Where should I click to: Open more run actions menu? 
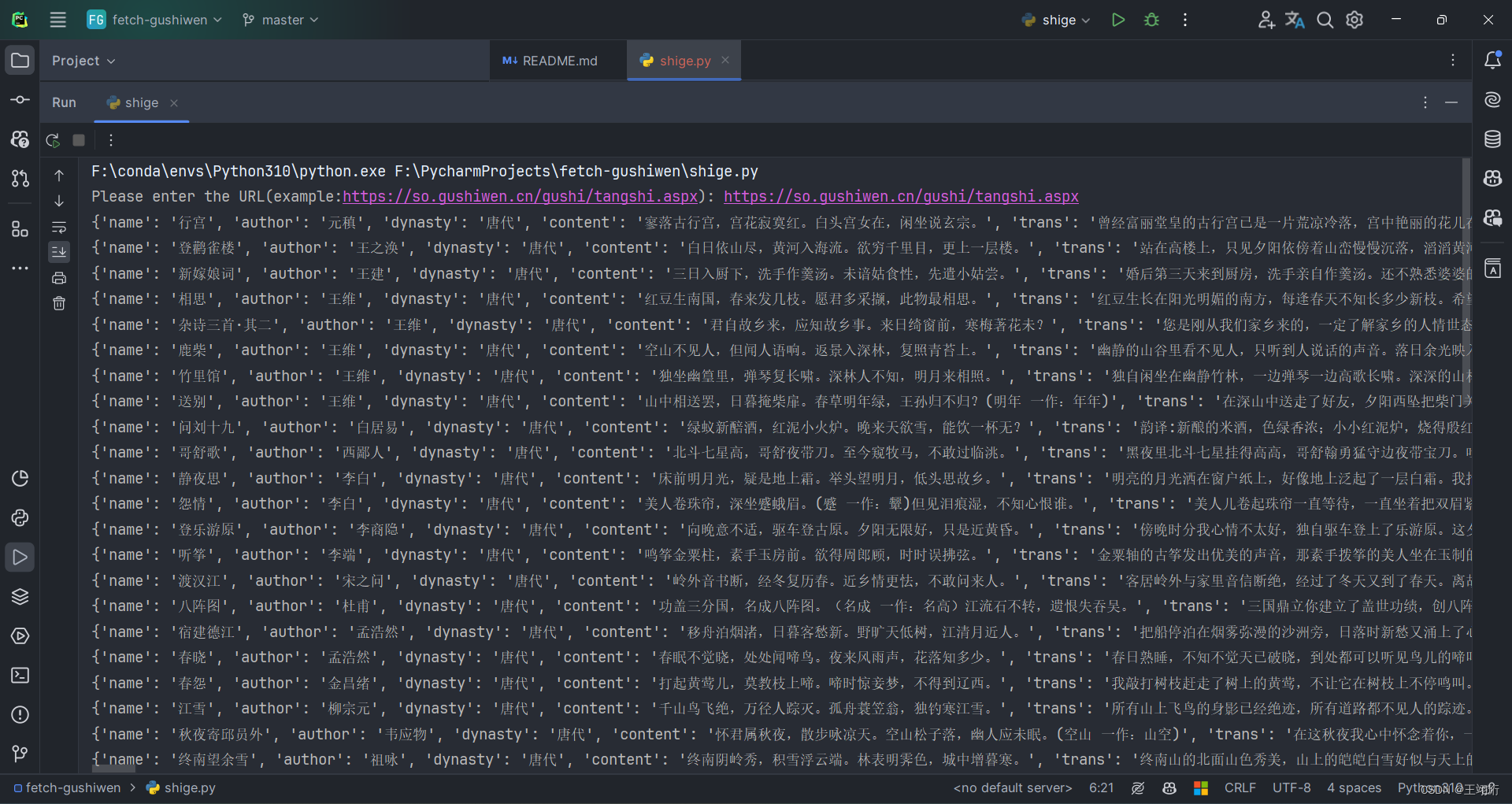(x=1184, y=20)
